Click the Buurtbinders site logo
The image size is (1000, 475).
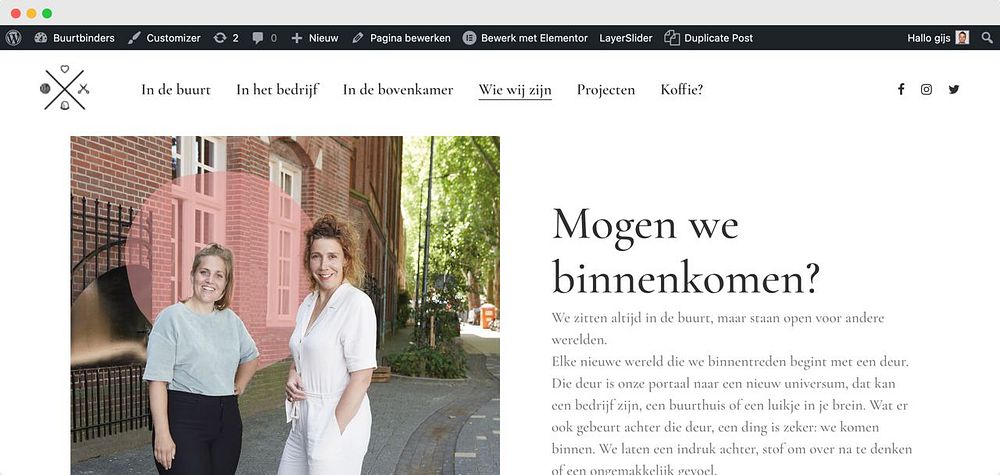(x=64, y=88)
